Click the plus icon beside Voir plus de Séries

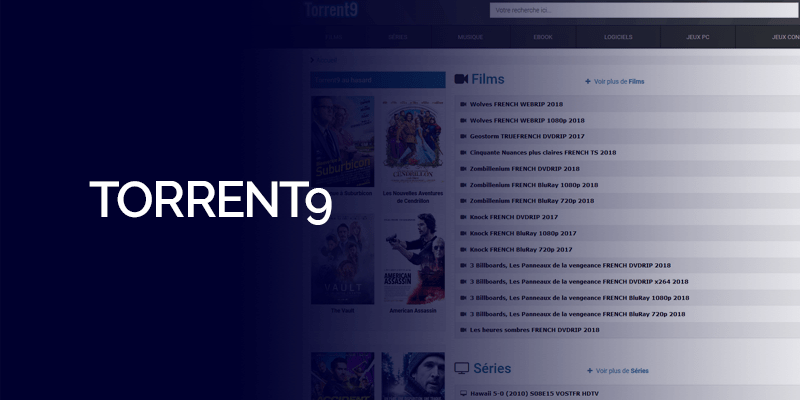(590, 371)
